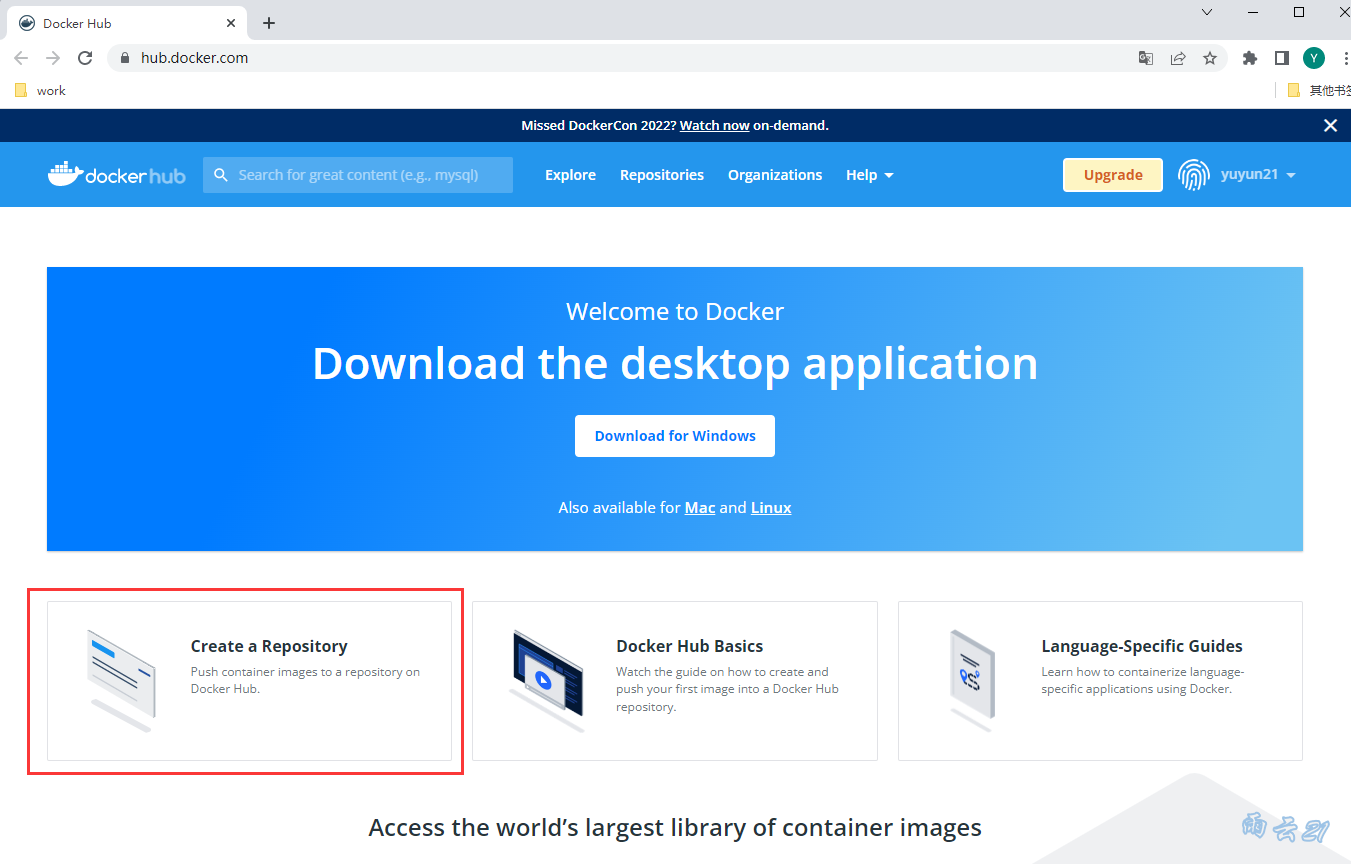Image resolution: width=1351 pixels, height=864 pixels.
Task: Open the Organizations page
Action: coord(775,175)
